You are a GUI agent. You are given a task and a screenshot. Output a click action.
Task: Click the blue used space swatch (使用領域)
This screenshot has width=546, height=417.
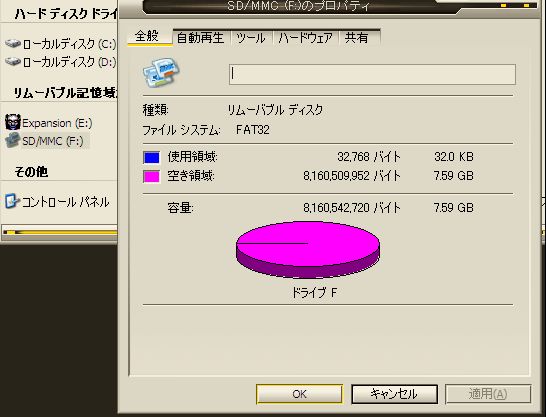(x=151, y=157)
